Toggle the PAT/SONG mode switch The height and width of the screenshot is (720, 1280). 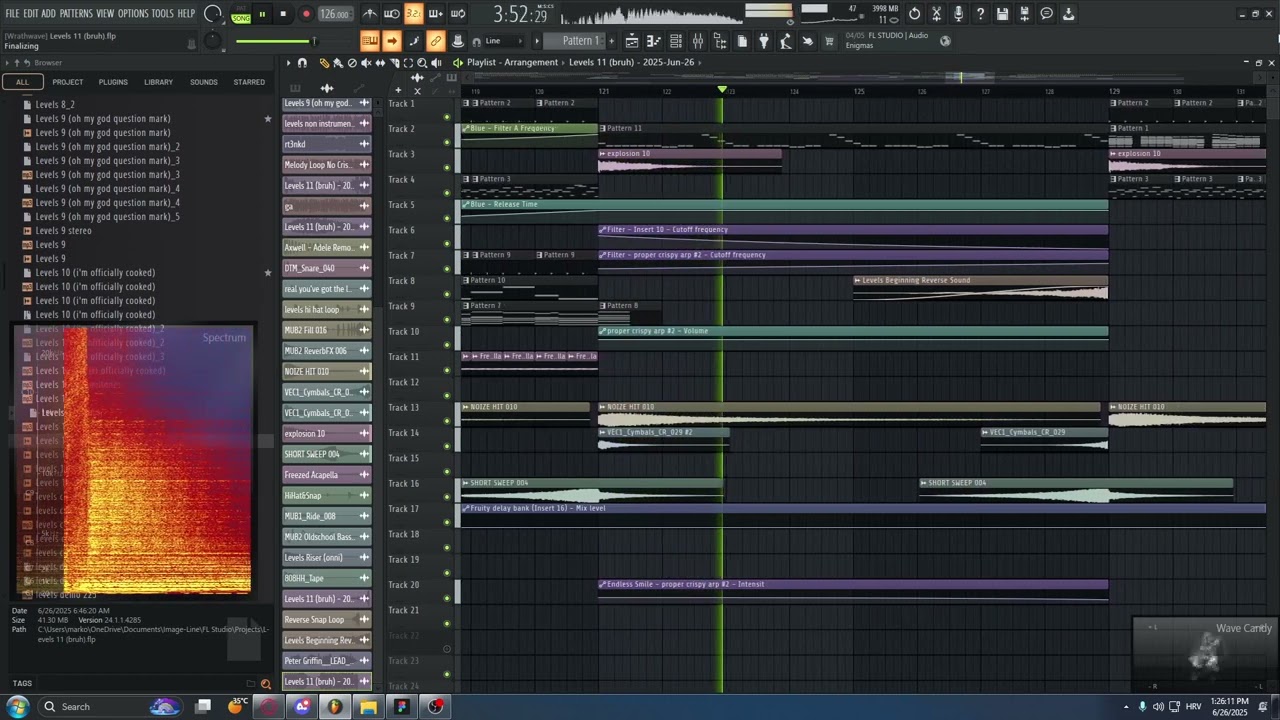click(241, 14)
